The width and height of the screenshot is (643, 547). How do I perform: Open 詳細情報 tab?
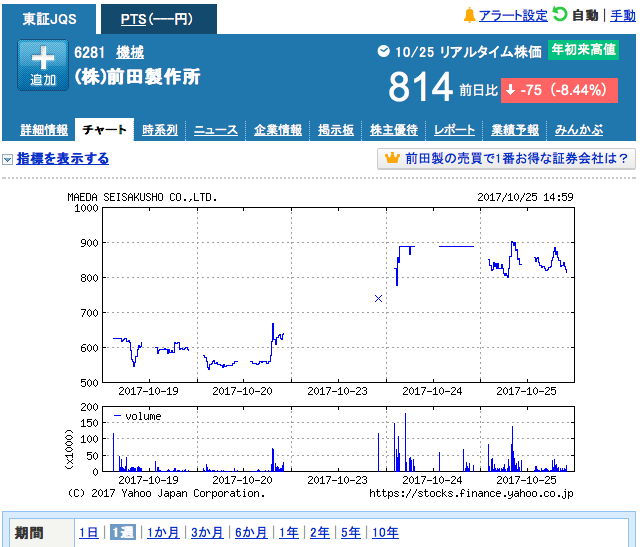point(44,130)
